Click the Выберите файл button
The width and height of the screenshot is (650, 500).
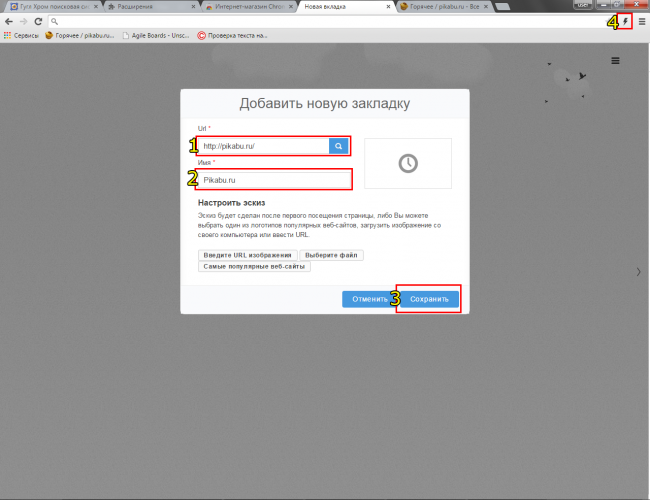tap(331, 255)
